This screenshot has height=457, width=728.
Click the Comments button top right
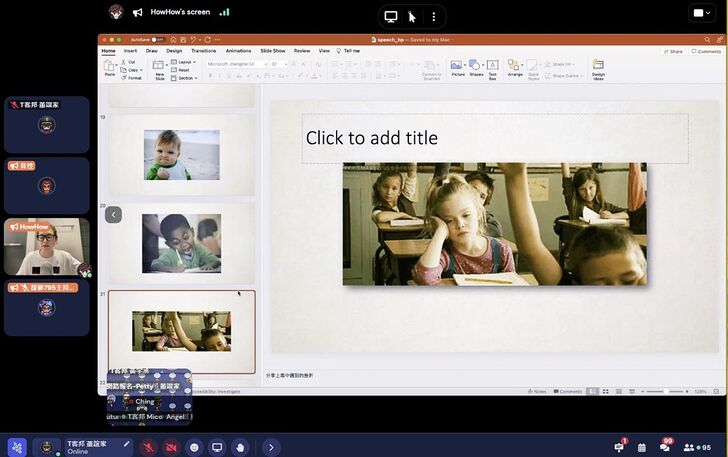[707, 51]
